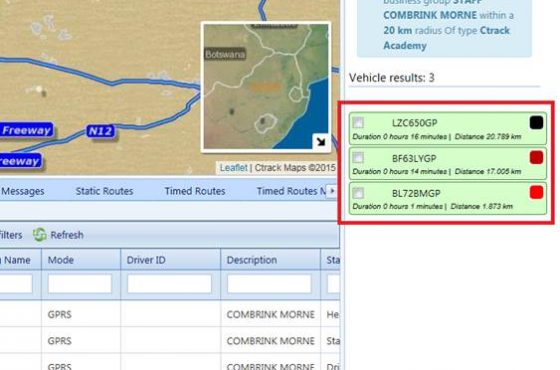Open the Leaflet attribution link
The height and width of the screenshot is (370, 560).
coord(233,168)
